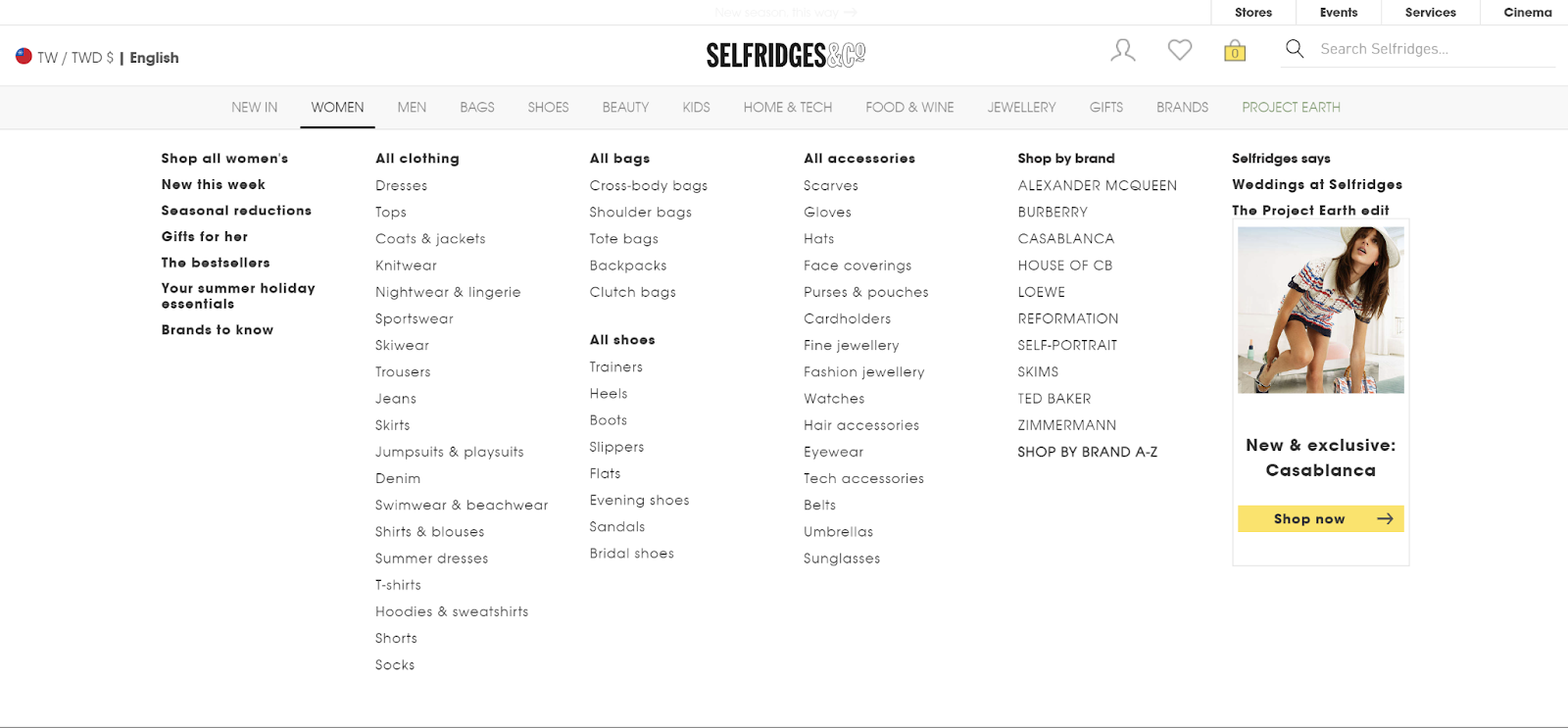Viewport: 1568px width, 728px height.
Task: Click the Stores link in top bar
Action: [1253, 13]
